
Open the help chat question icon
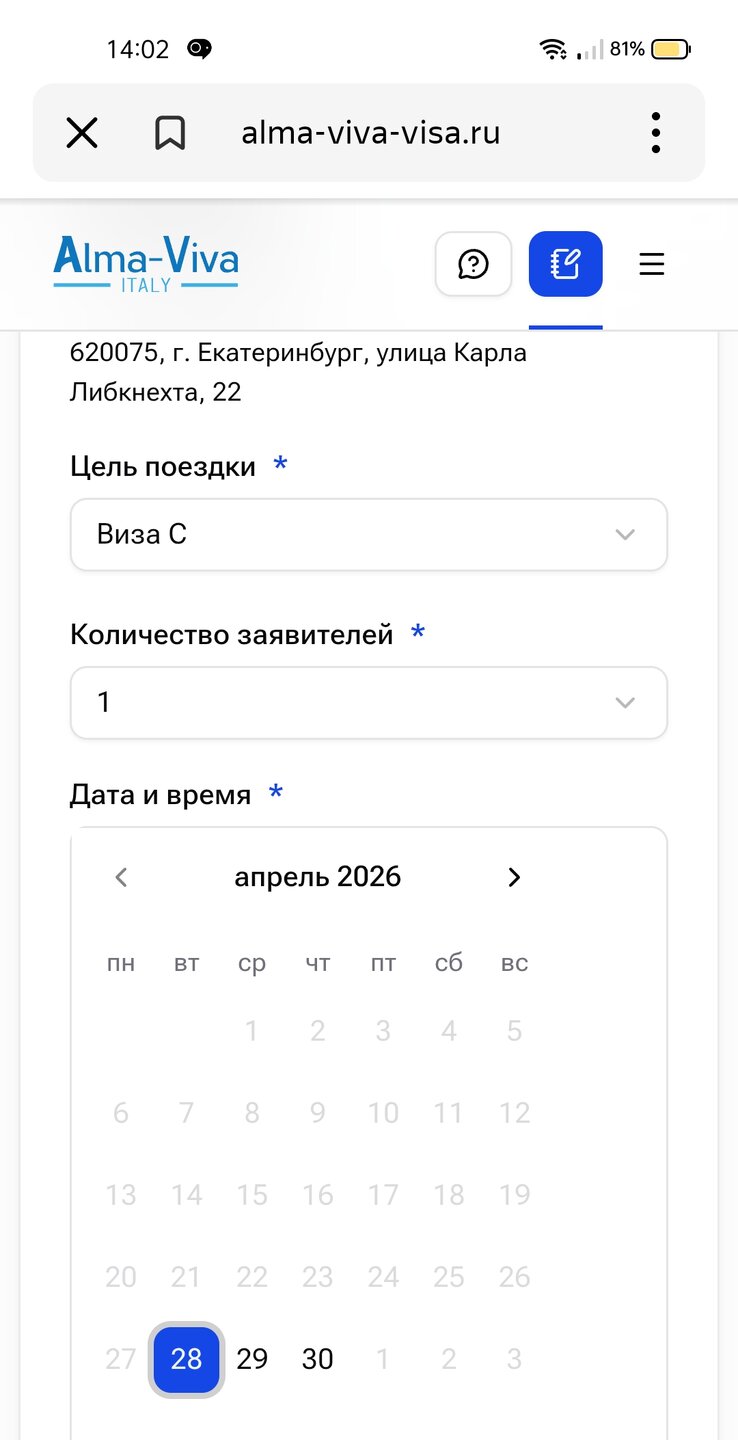point(473,264)
